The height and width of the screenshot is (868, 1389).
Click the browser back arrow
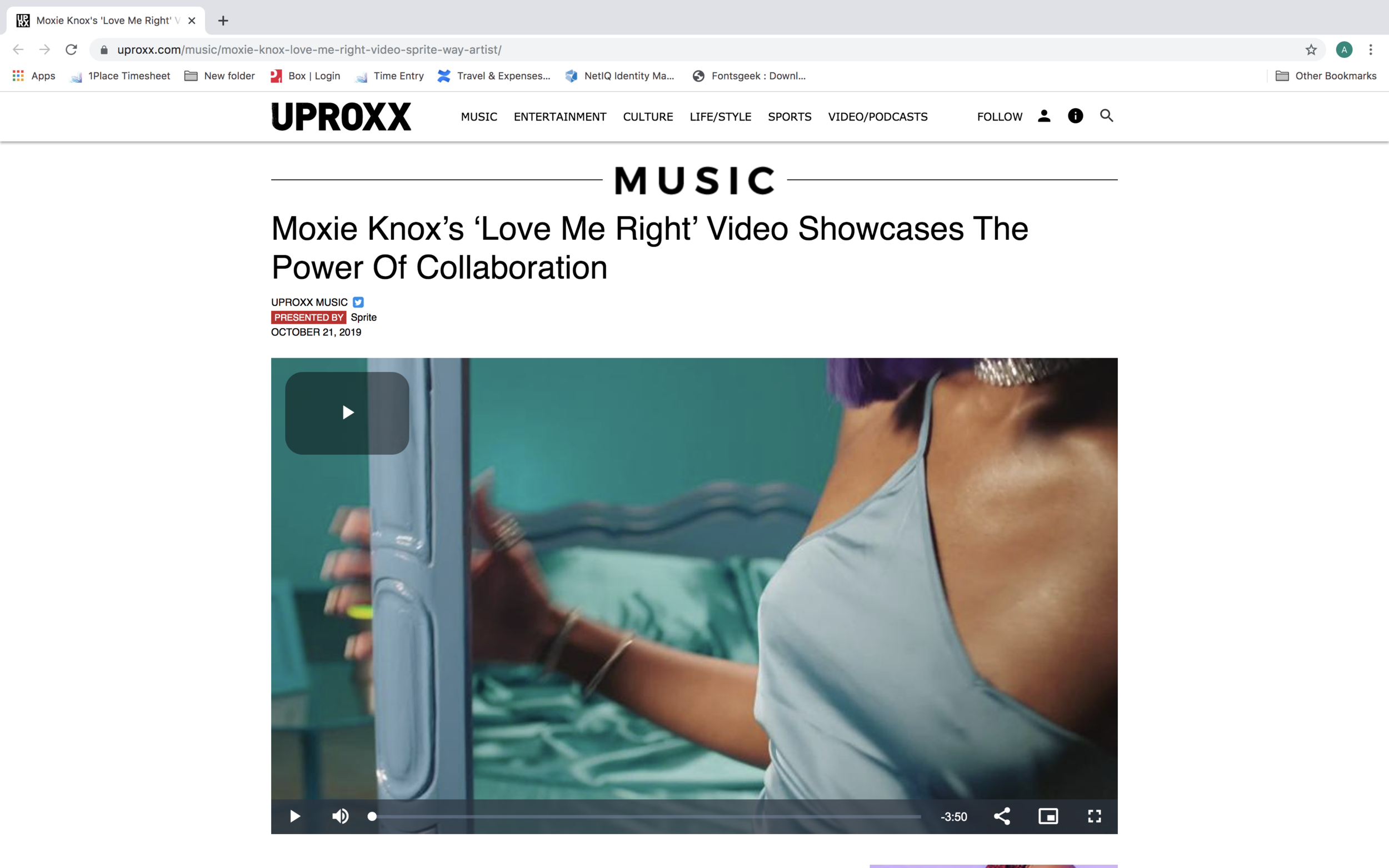pyautogui.click(x=18, y=50)
